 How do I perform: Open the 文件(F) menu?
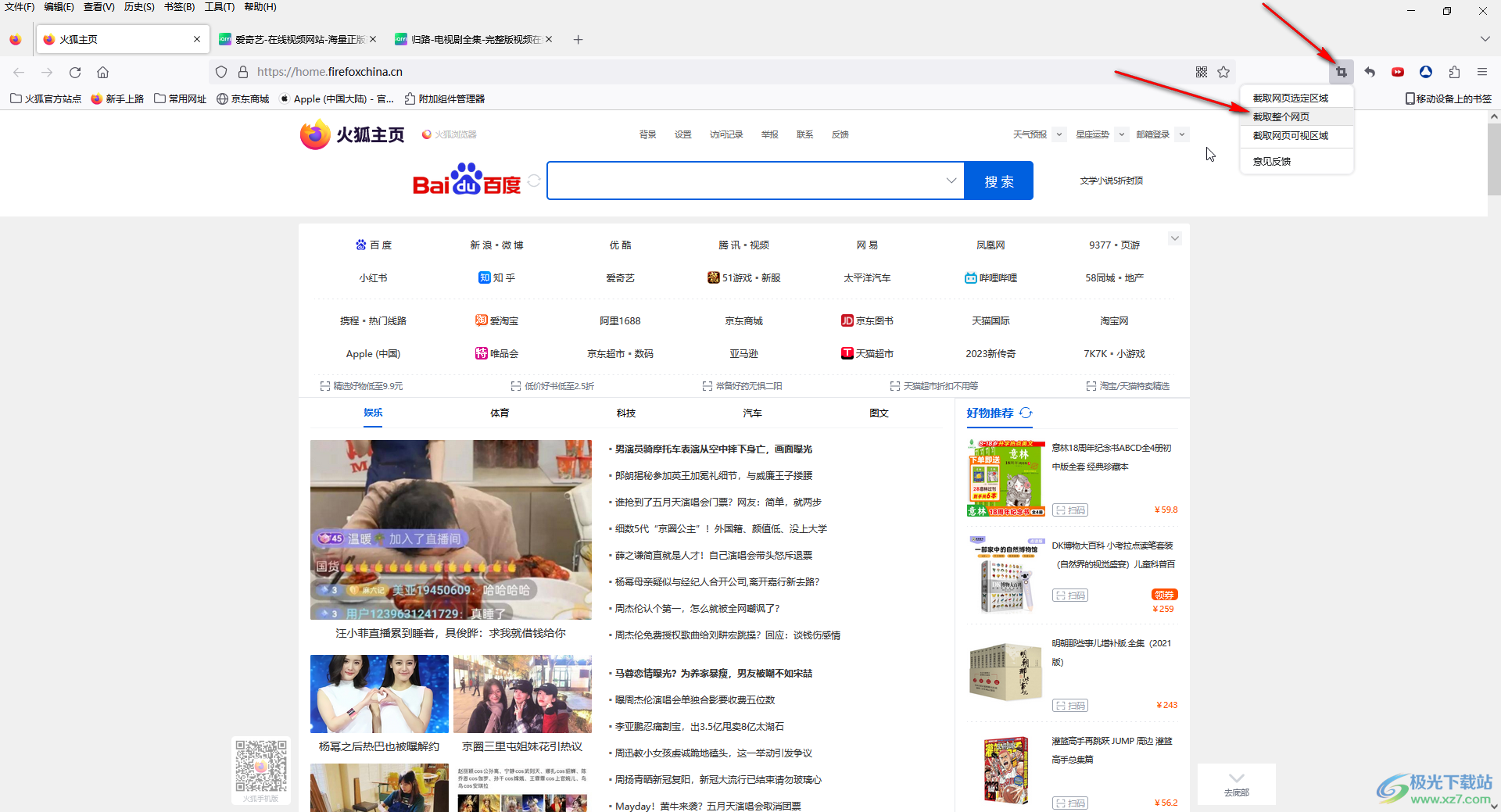(20, 7)
